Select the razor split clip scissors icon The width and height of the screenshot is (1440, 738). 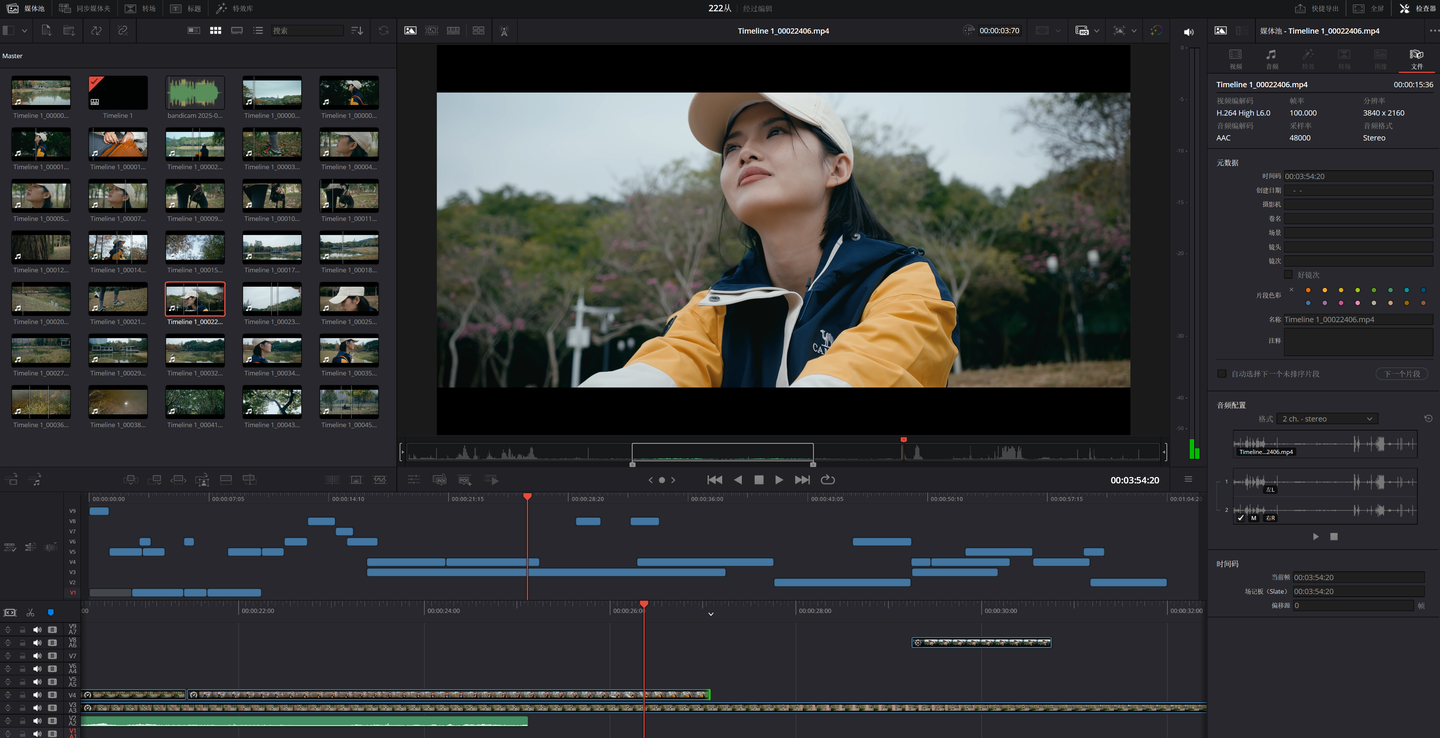coord(30,612)
